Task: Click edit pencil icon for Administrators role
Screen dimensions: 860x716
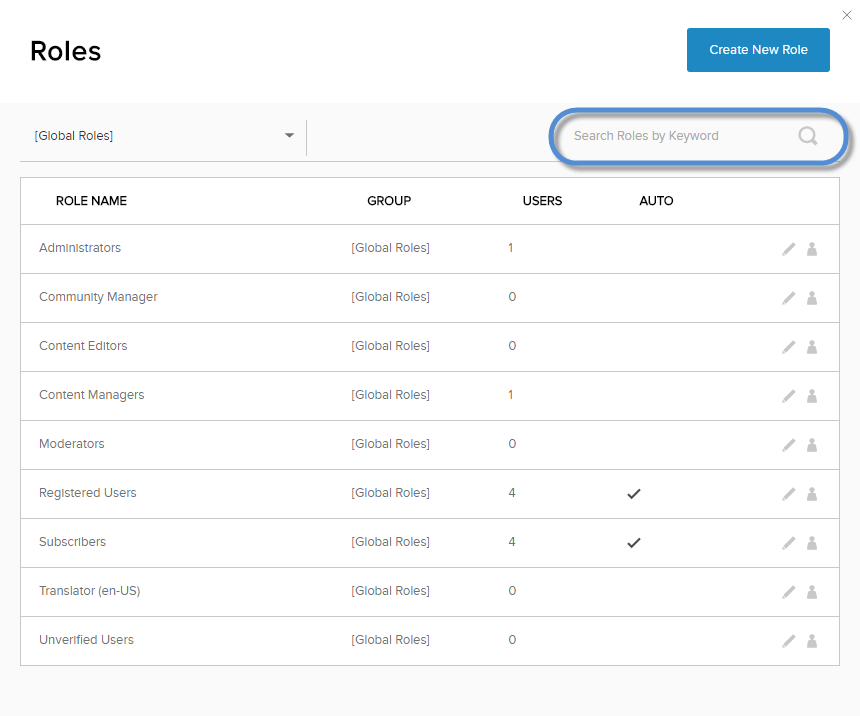Action: tap(788, 249)
